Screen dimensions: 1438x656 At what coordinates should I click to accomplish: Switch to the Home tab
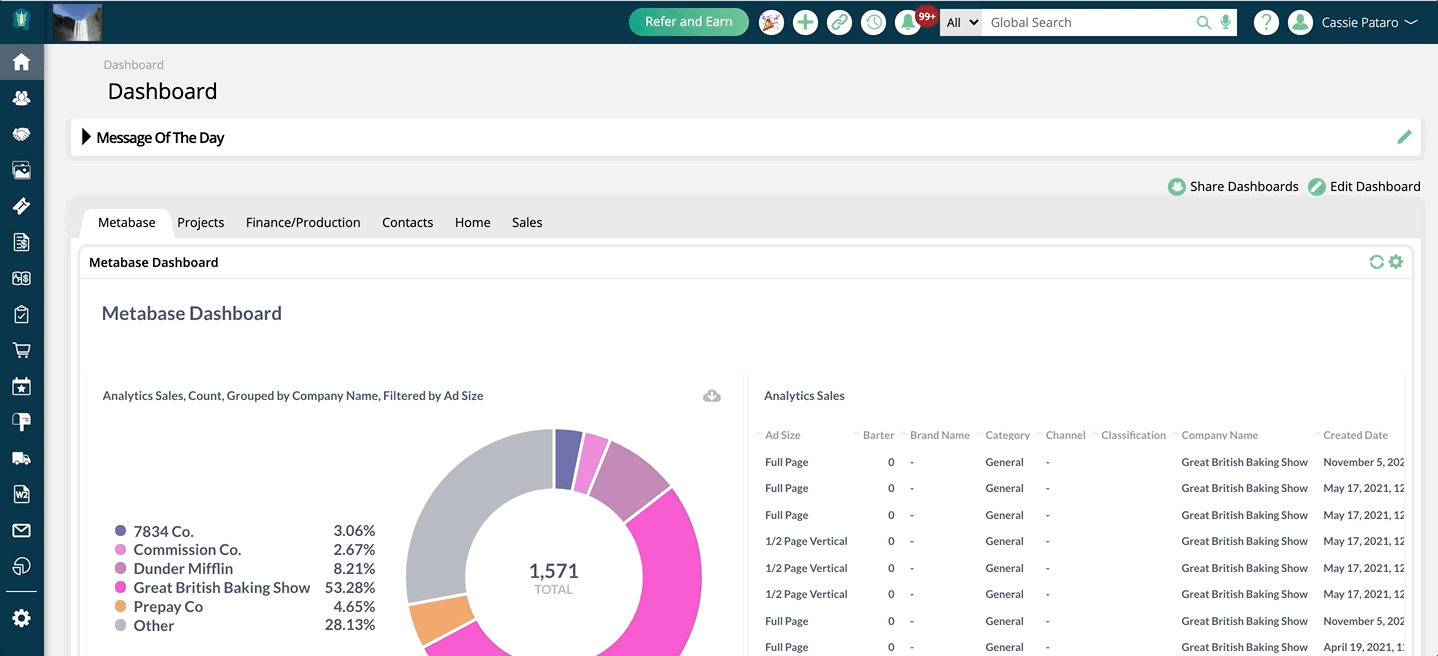[x=472, y=222]
